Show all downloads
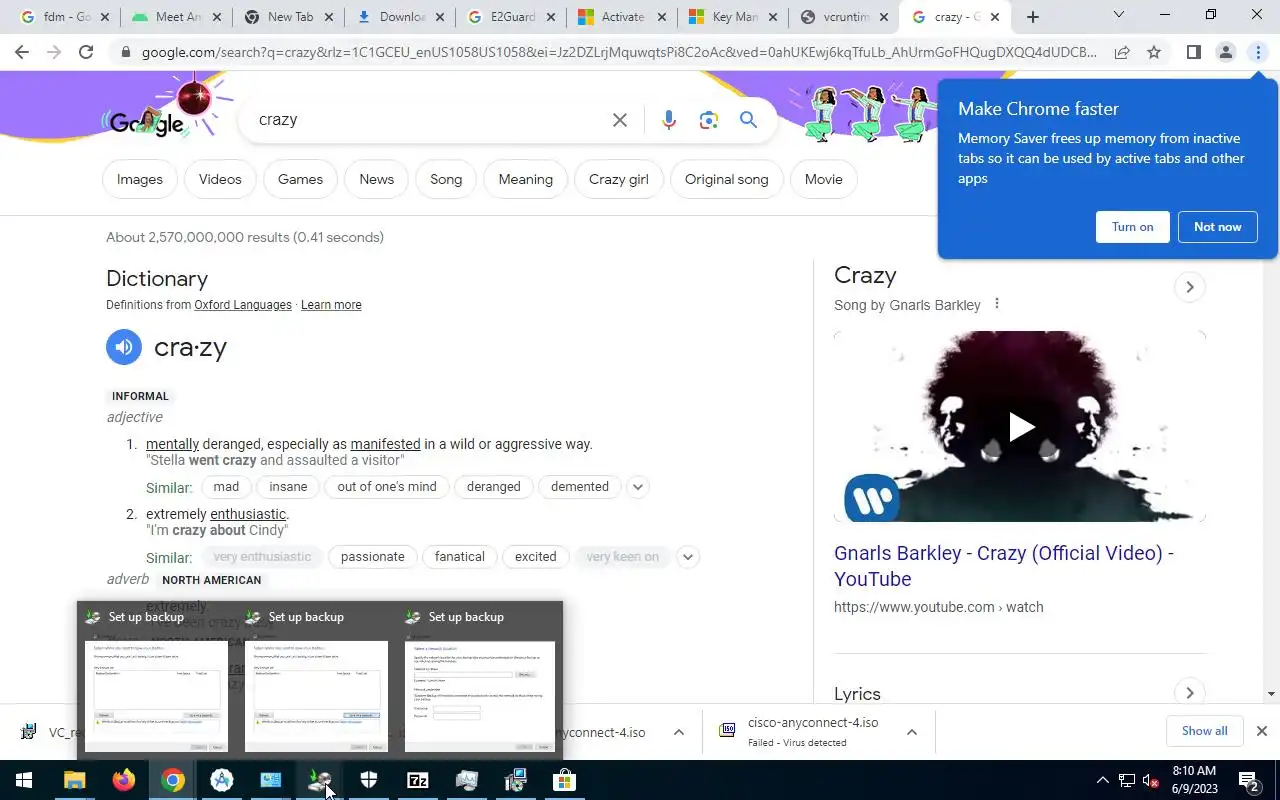 pos(1204,731)
